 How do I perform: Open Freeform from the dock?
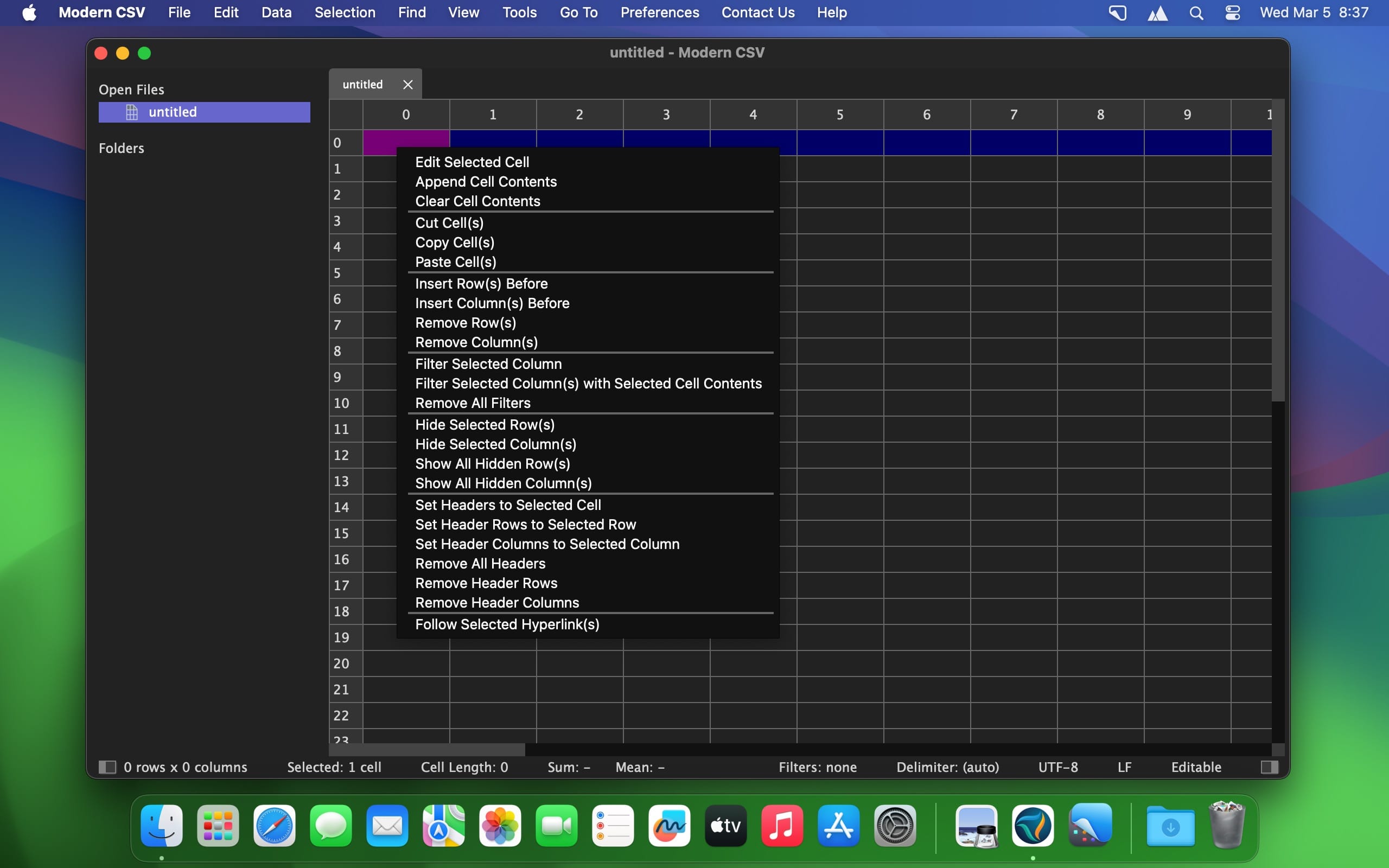coord(670,826)
